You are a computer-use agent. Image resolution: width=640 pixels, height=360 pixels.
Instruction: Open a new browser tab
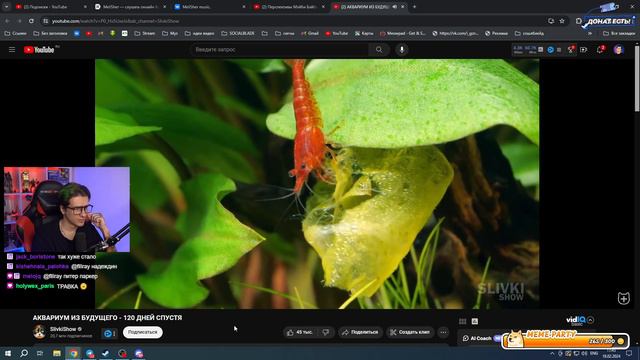(414, 7)
